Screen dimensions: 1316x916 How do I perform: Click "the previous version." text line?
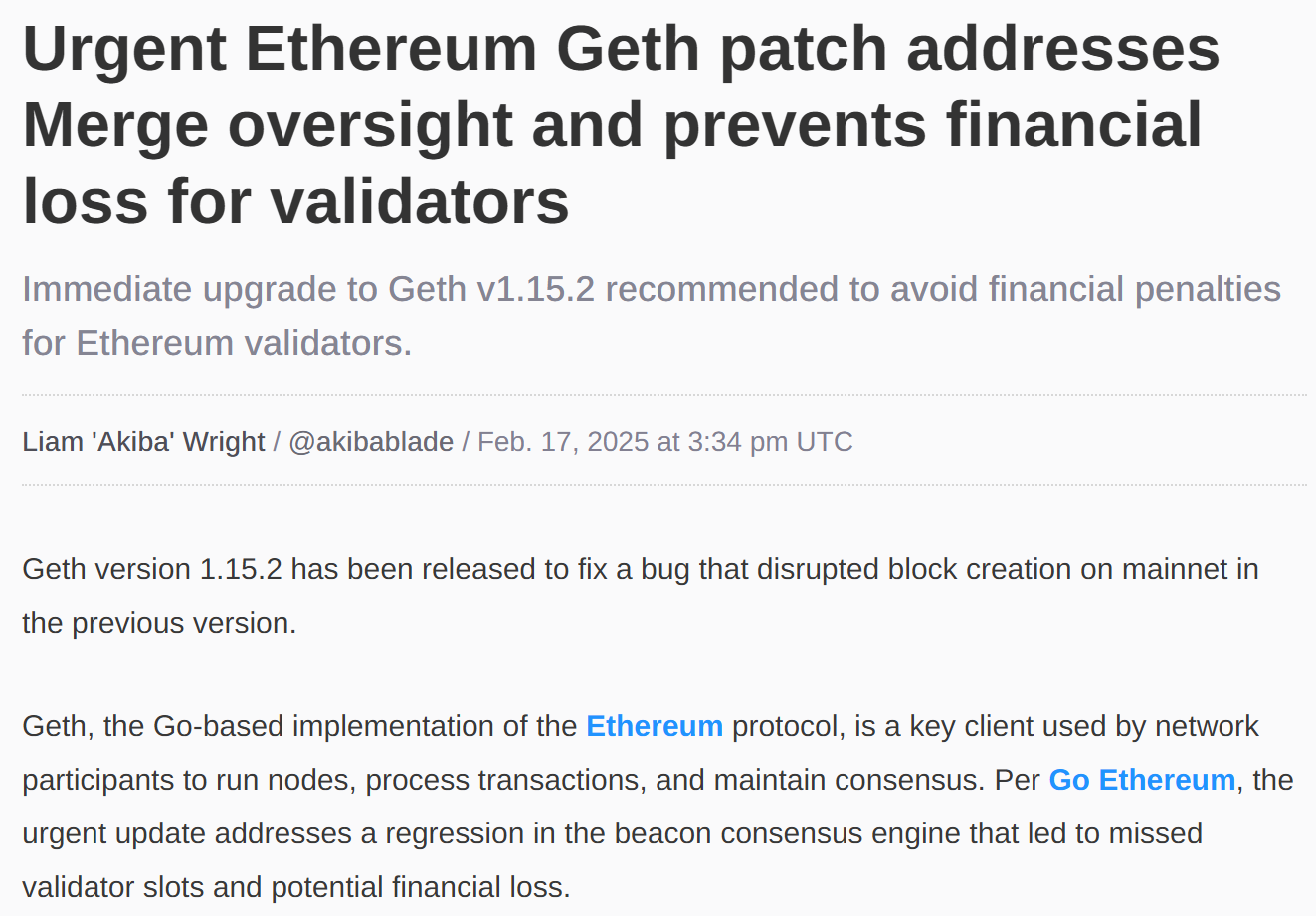pyautogui.click(x=159, y=623)
